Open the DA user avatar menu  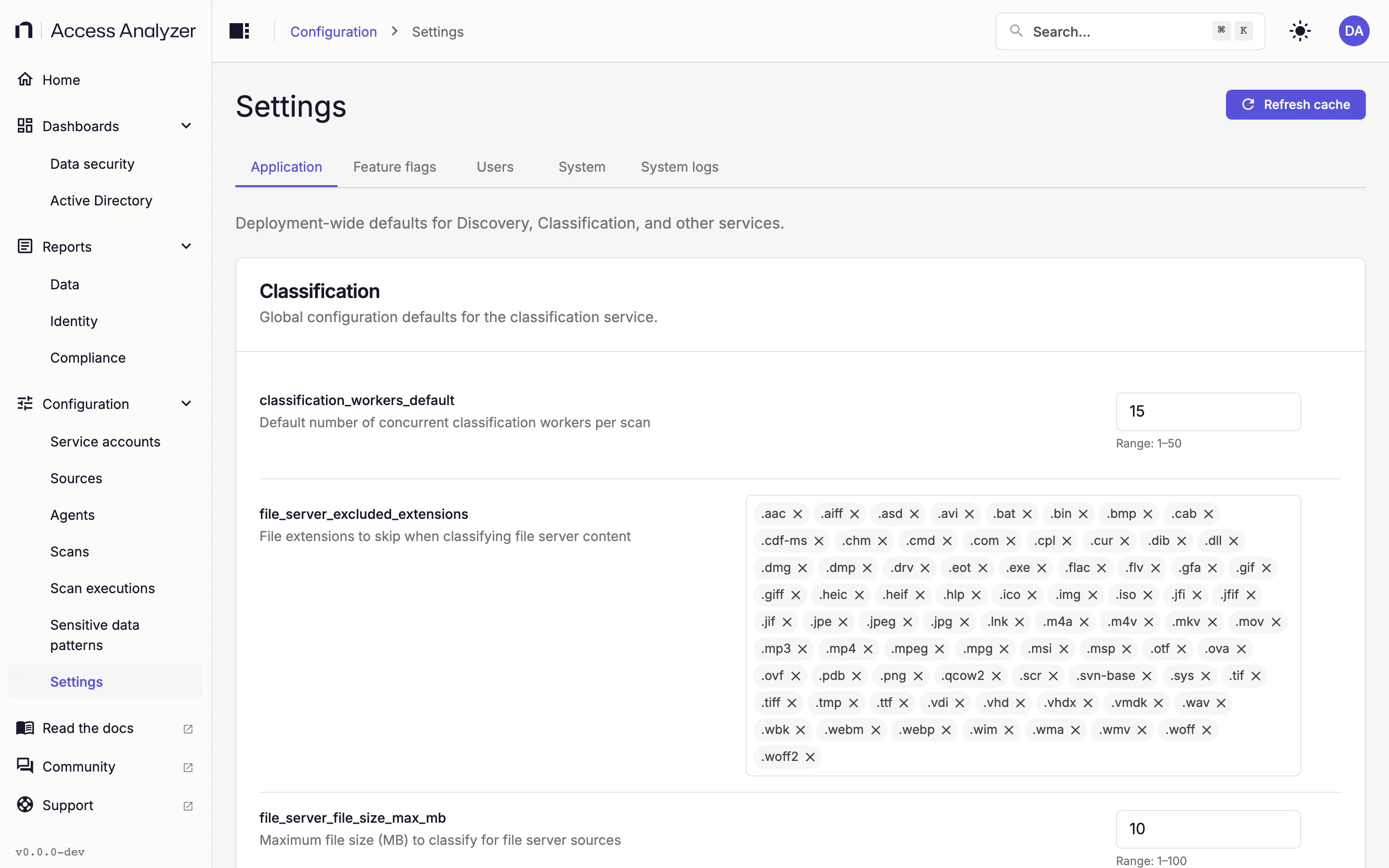click(x=1354, y=31)
